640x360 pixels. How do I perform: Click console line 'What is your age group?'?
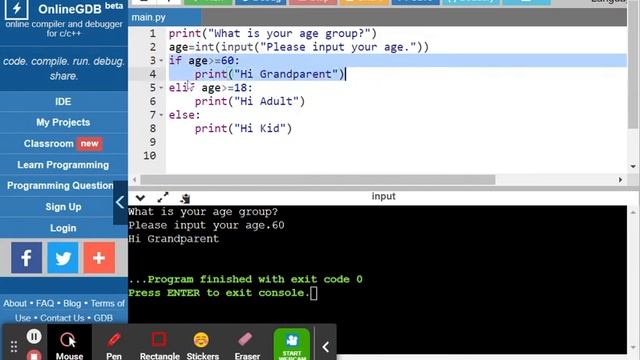click(203, 212)
